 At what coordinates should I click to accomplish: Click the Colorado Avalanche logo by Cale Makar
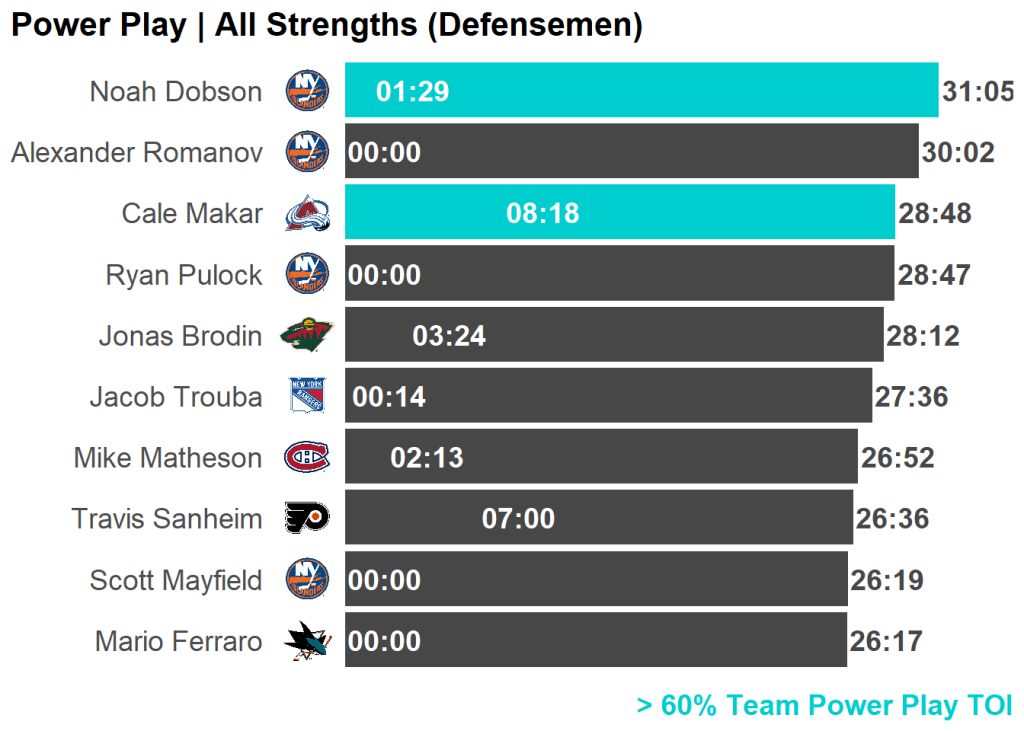307,213
